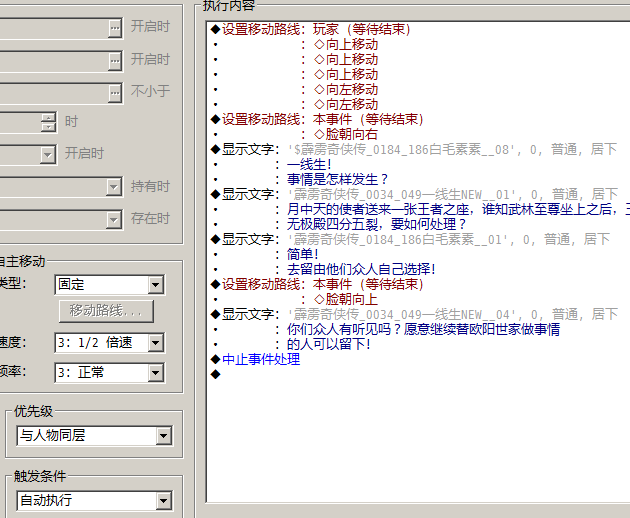Open the small dropdown beside third 开启时 label
This screenshot has width=630, height=518.
pos(48,154)
